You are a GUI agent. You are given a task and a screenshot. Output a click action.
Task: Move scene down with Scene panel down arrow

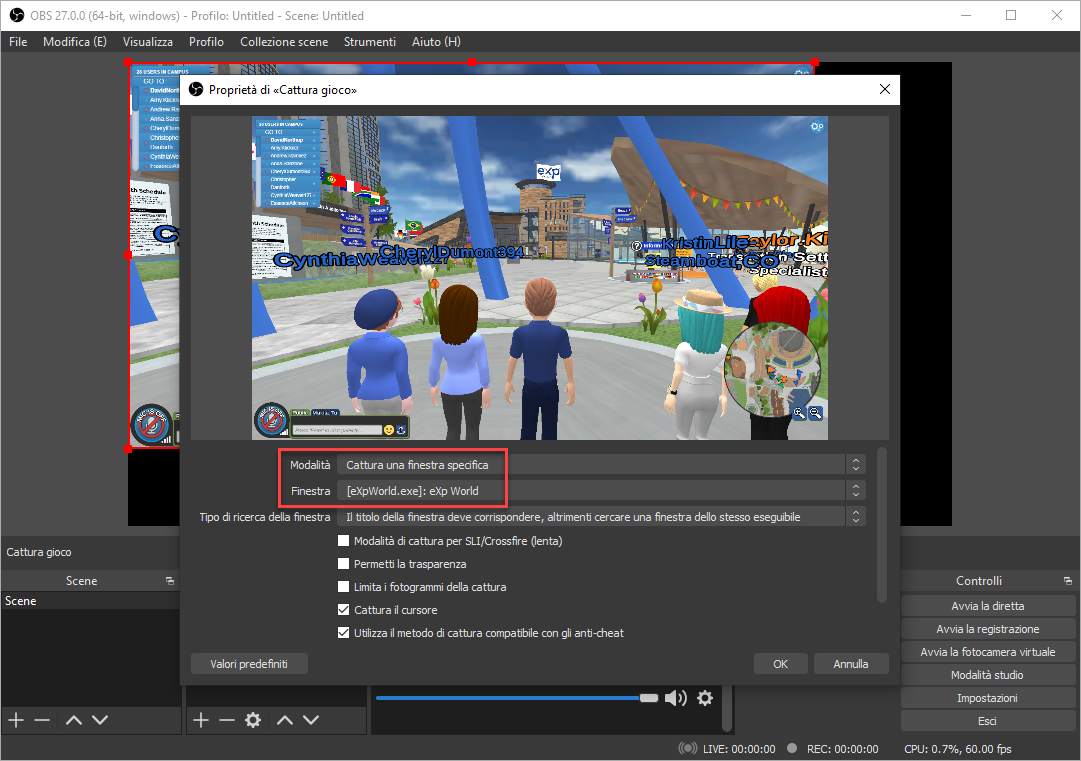point(100,720)
